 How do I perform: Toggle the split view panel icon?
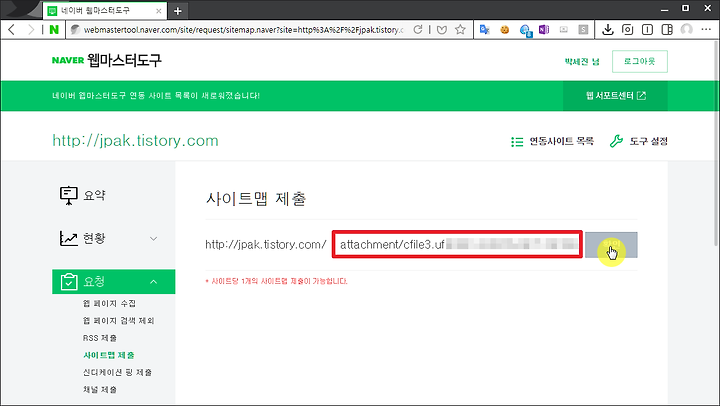(x=667, y=30)
